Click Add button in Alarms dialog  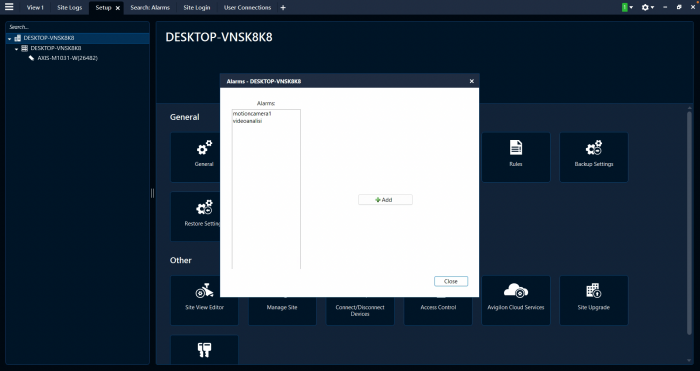coord(385,200)
